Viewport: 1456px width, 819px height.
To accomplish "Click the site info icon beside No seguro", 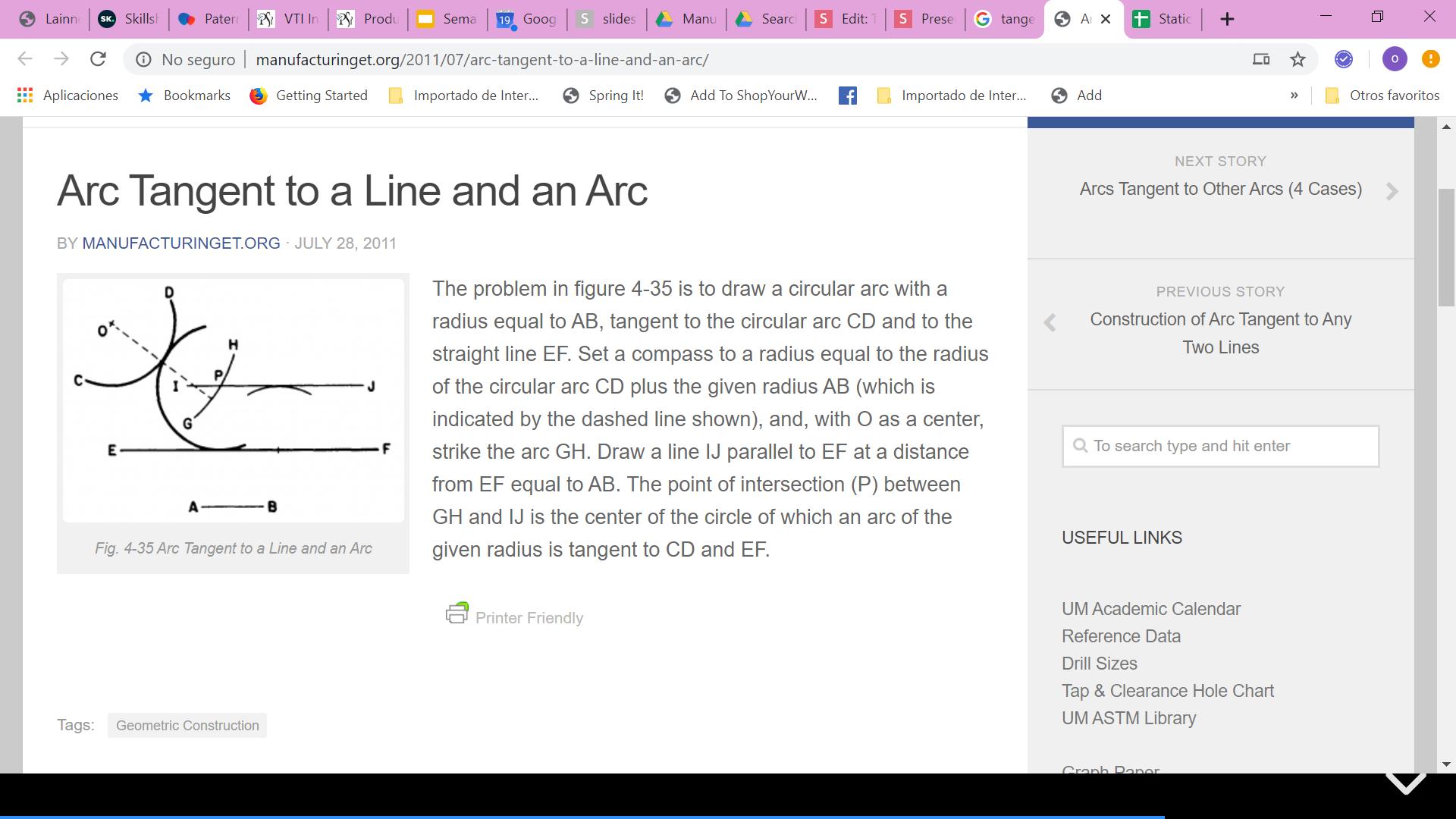I will pyautogui.click(x=143, y=59).
